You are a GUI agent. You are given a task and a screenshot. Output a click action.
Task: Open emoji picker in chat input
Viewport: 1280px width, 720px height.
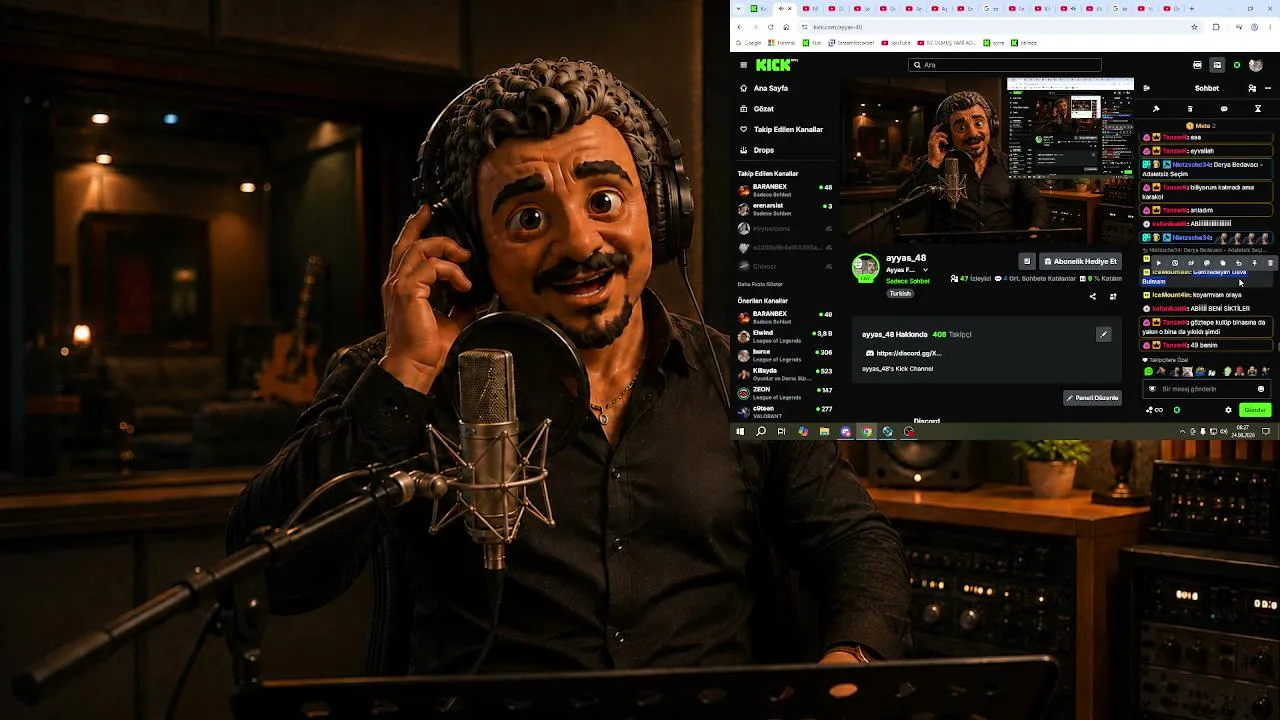(x=1260, y=389)
